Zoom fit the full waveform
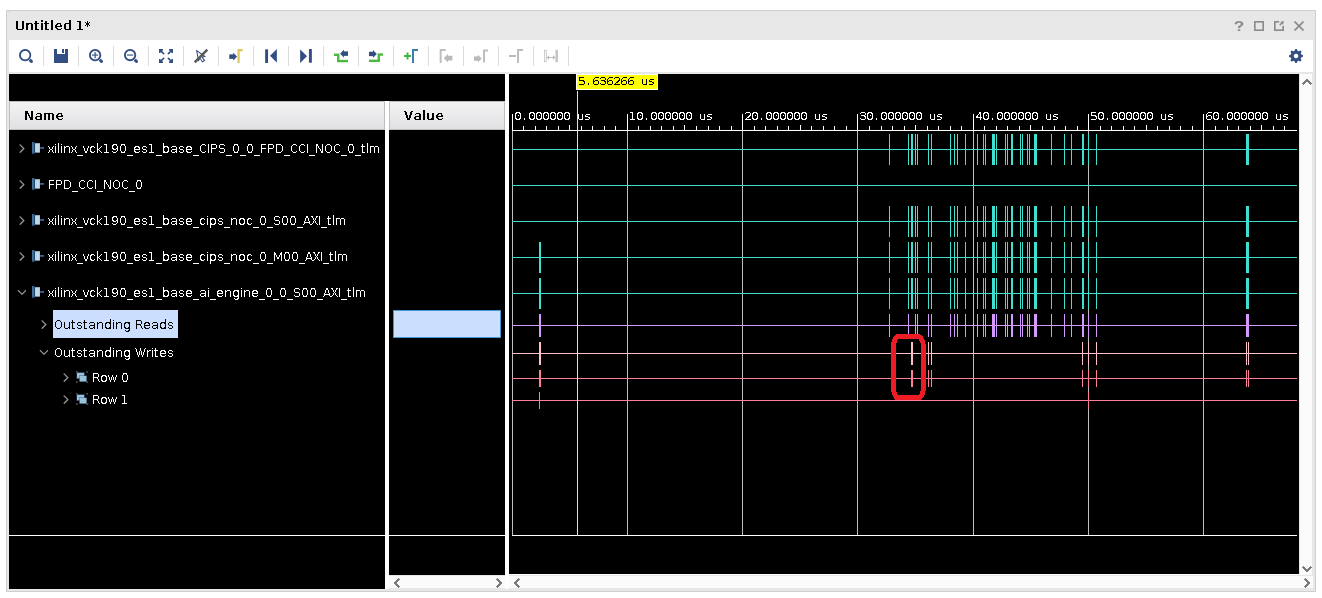 166,56
